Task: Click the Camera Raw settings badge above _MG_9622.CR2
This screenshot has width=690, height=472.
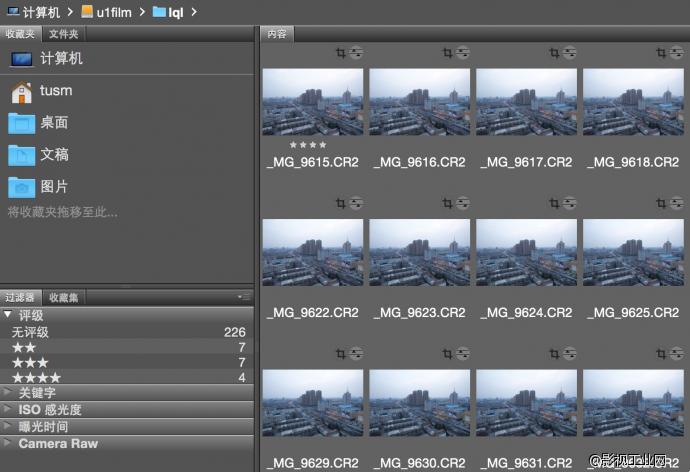Action: point(356,203)
